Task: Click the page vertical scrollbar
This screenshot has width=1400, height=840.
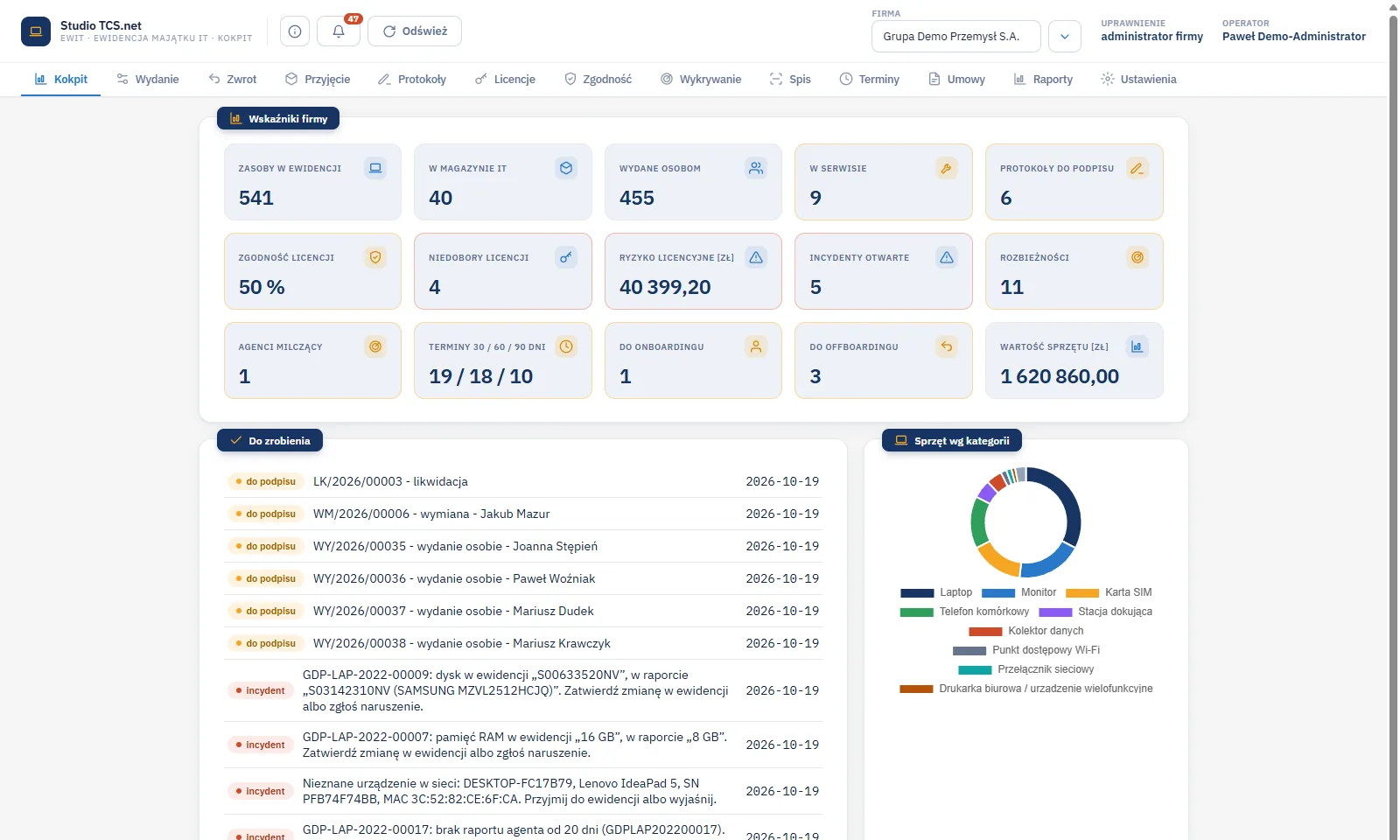Action: click(1394, 420)
